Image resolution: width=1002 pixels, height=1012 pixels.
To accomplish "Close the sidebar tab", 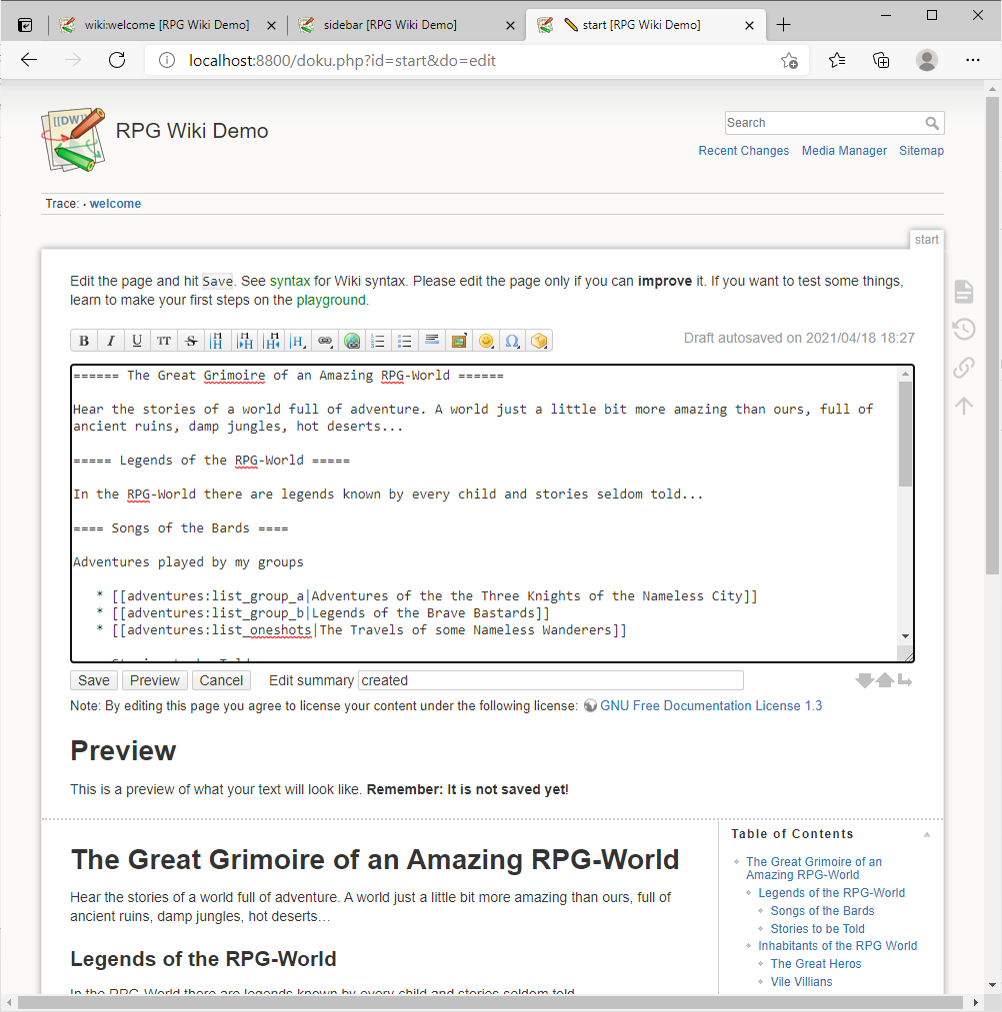I will pyautogui.click(x=510, y=25).
